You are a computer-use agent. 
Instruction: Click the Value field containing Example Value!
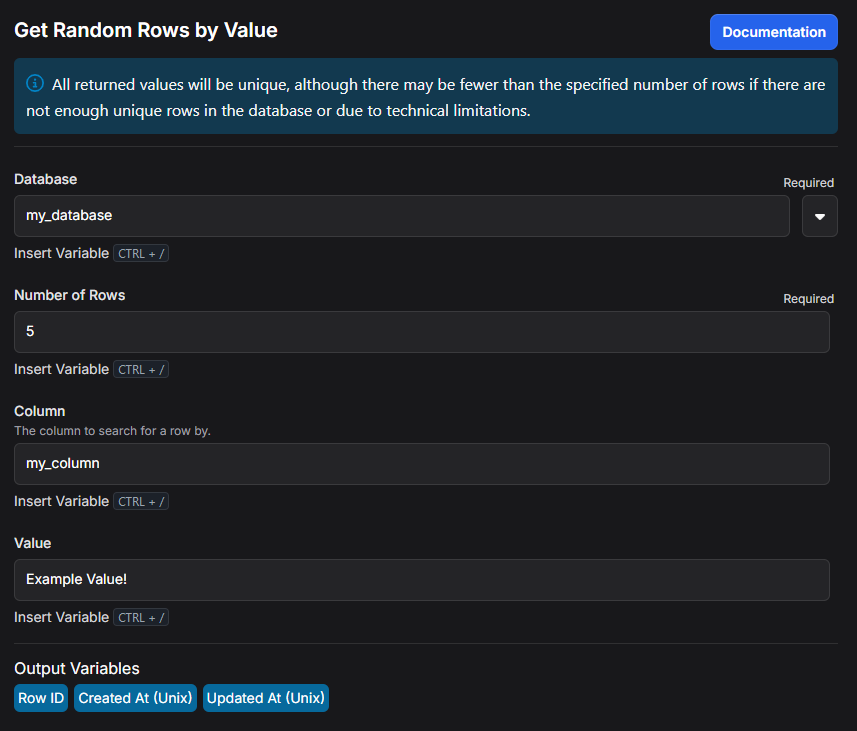pyautogui.click(x=422, y=580)
